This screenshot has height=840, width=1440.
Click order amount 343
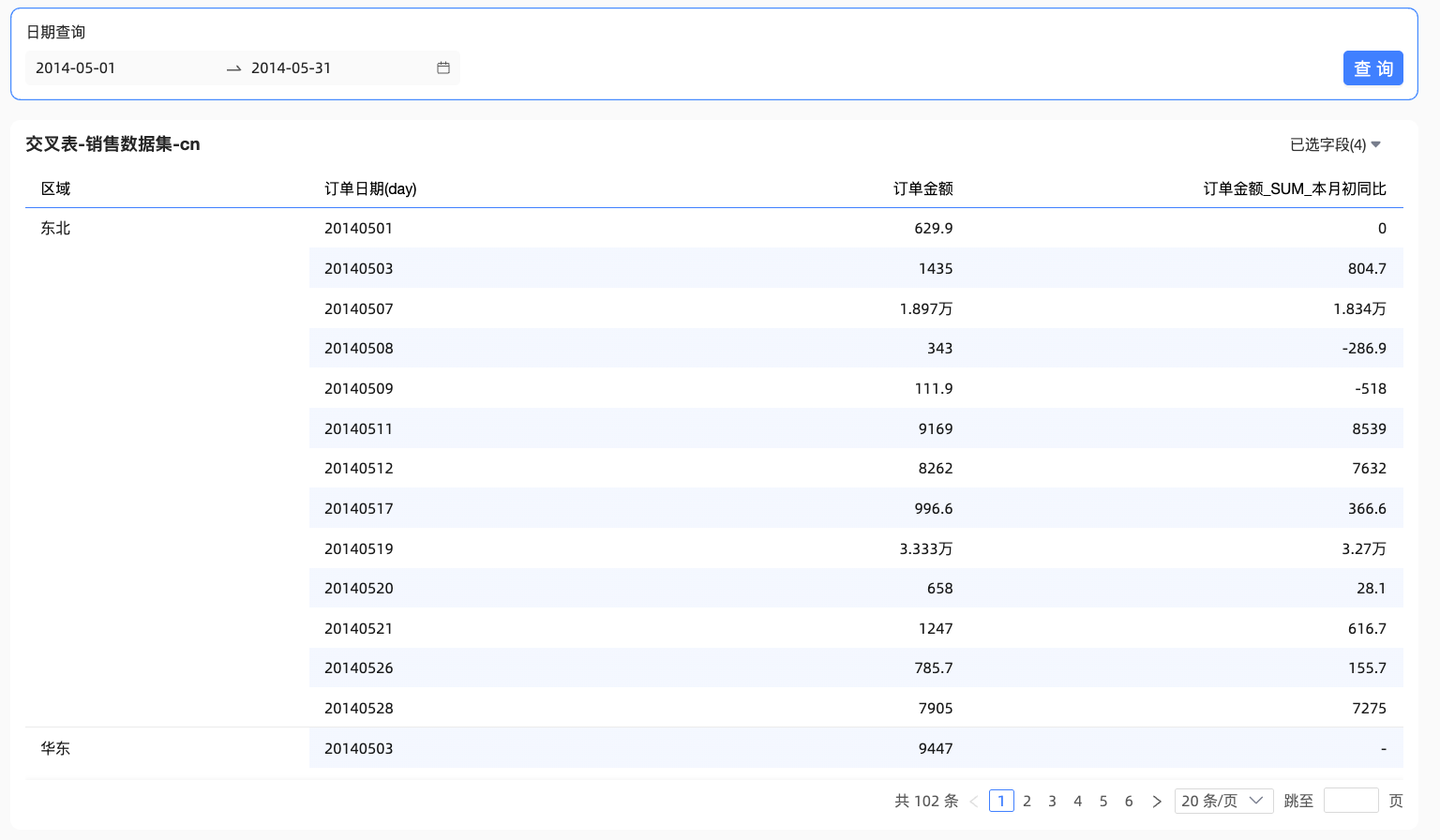(940, 348)
